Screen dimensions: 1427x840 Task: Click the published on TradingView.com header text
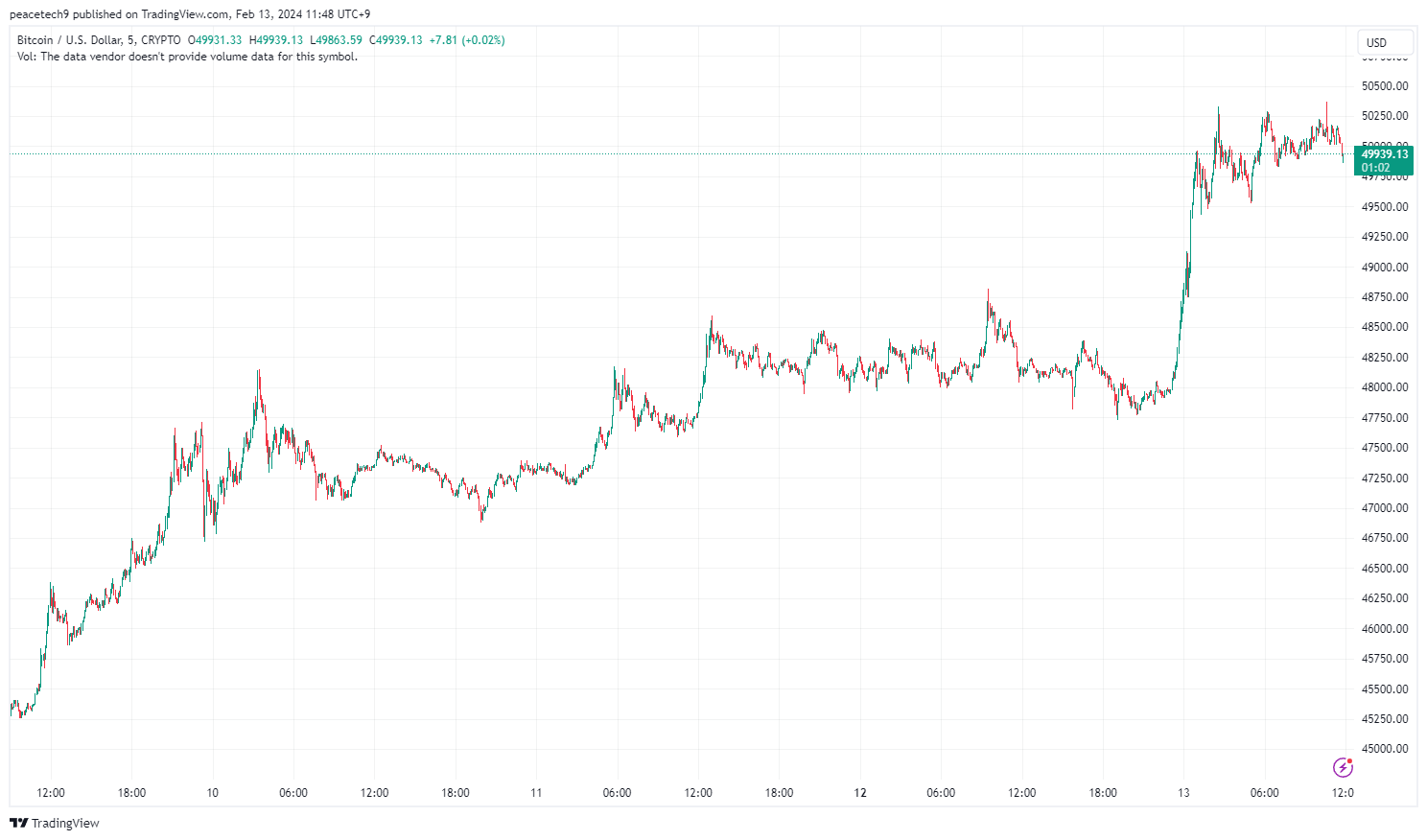coord(189,14)
